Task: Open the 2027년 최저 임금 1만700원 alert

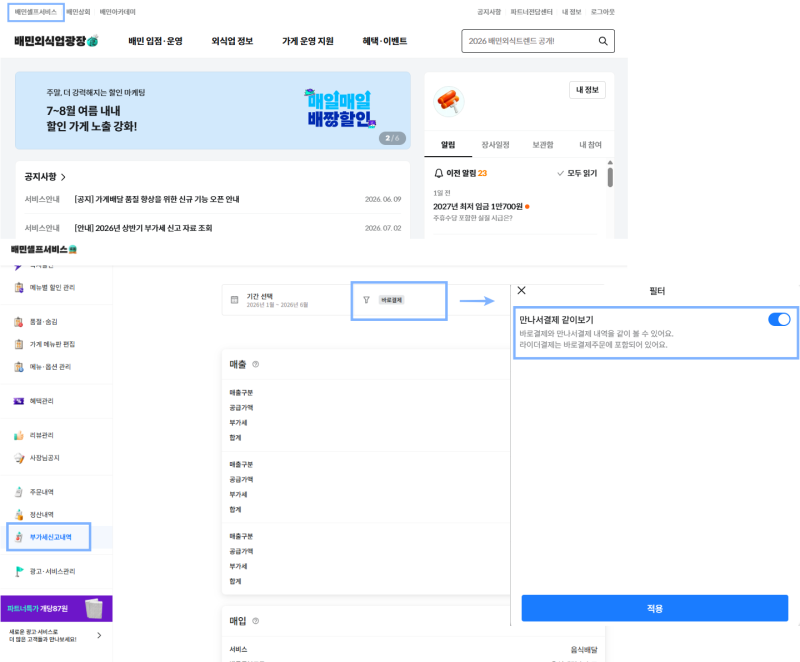Action: tap(478, 207)
